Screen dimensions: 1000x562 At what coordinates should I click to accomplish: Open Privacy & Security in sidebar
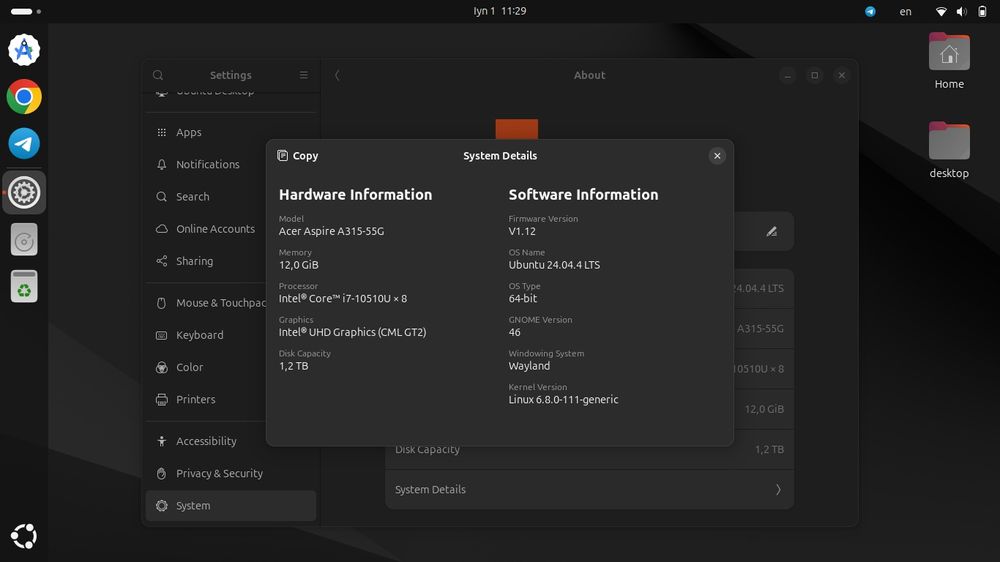click(x=231, y=473)
